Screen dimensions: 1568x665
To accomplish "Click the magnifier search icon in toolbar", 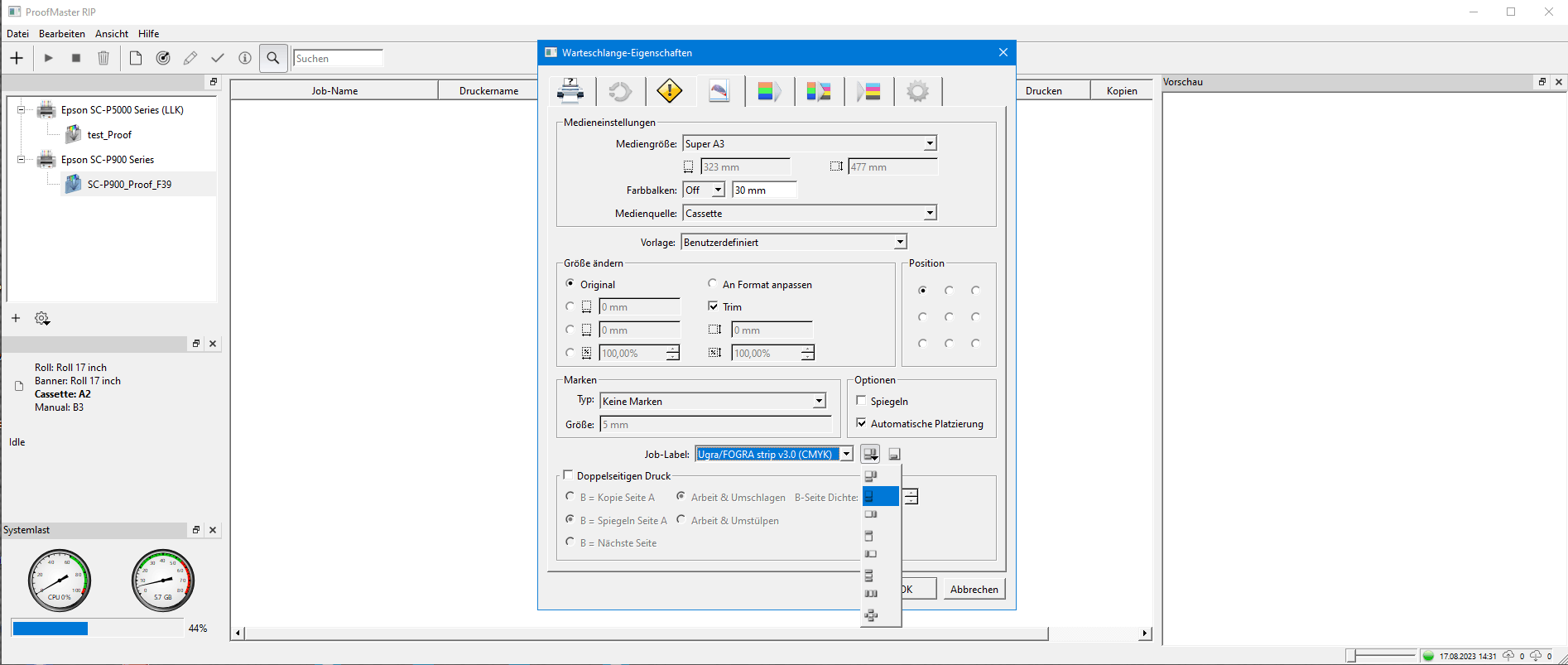I will point(272,58).
